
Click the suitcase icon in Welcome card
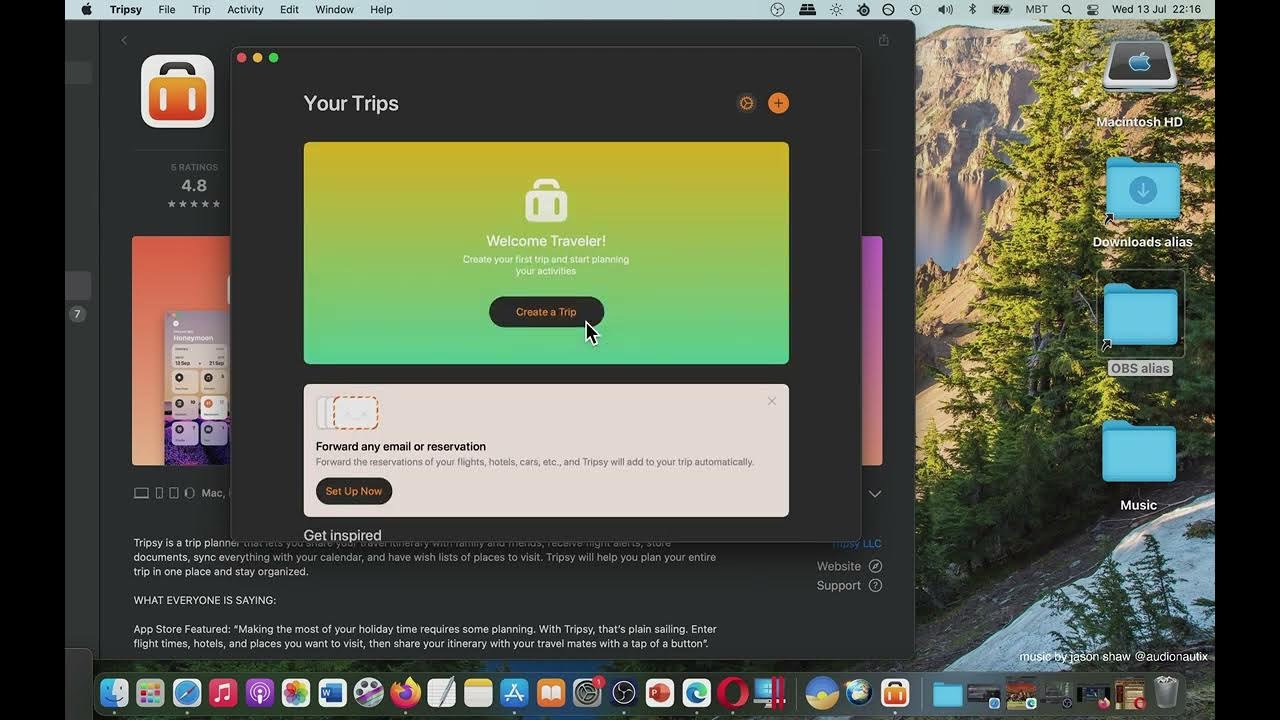[x=546, y=200]
